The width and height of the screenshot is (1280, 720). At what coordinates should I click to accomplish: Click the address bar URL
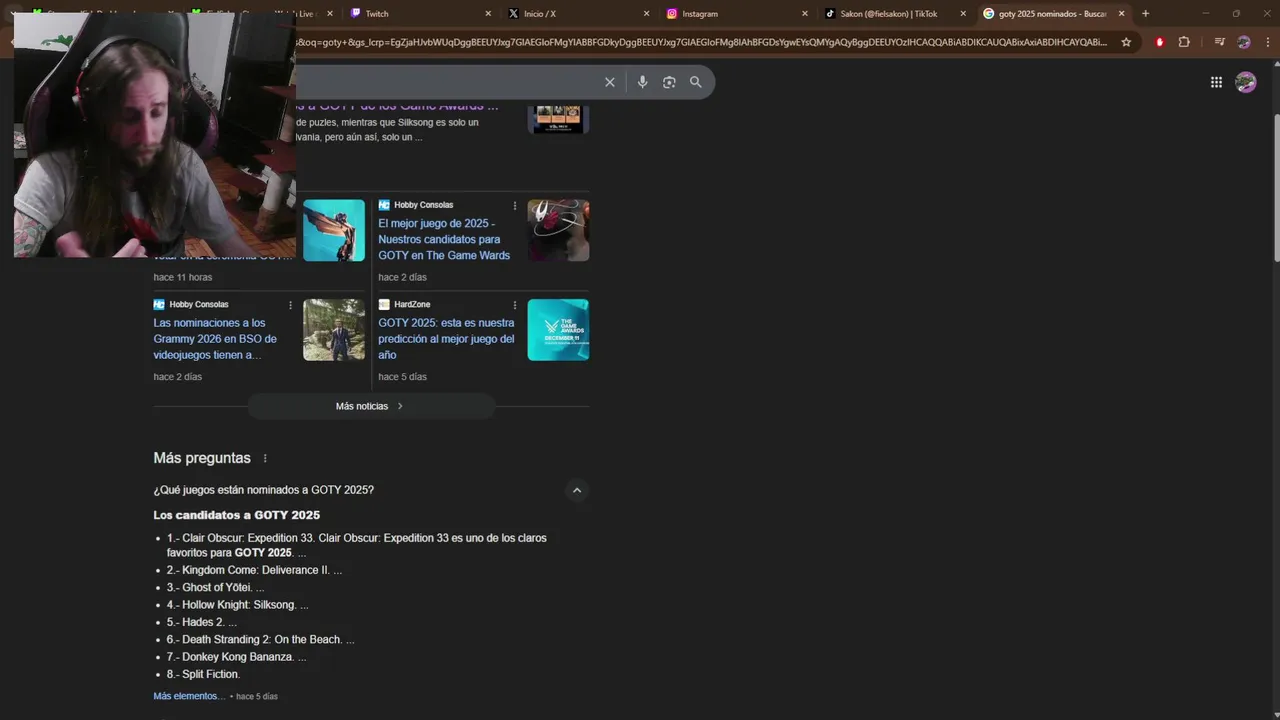(700, 42)
